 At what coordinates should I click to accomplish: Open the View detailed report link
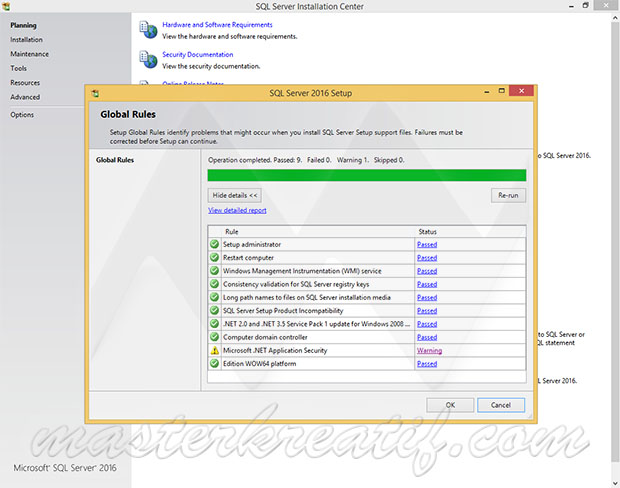click(x=237, y=210)
